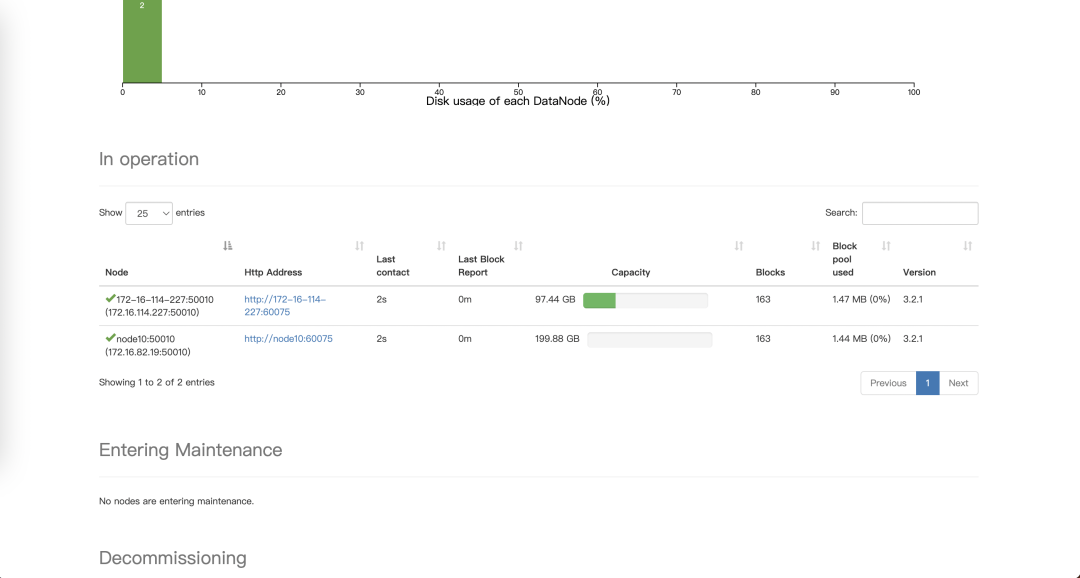The image size is (1080, 578).
Task: Sort by Version column arrow icon
Action: tap(967, 246)
